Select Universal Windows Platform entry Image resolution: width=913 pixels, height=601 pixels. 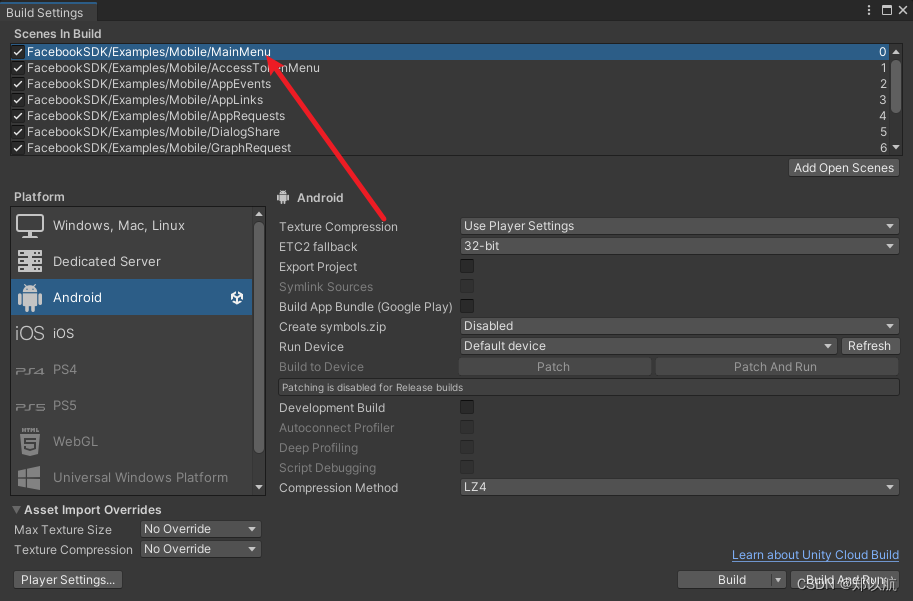tap(132, 478)
